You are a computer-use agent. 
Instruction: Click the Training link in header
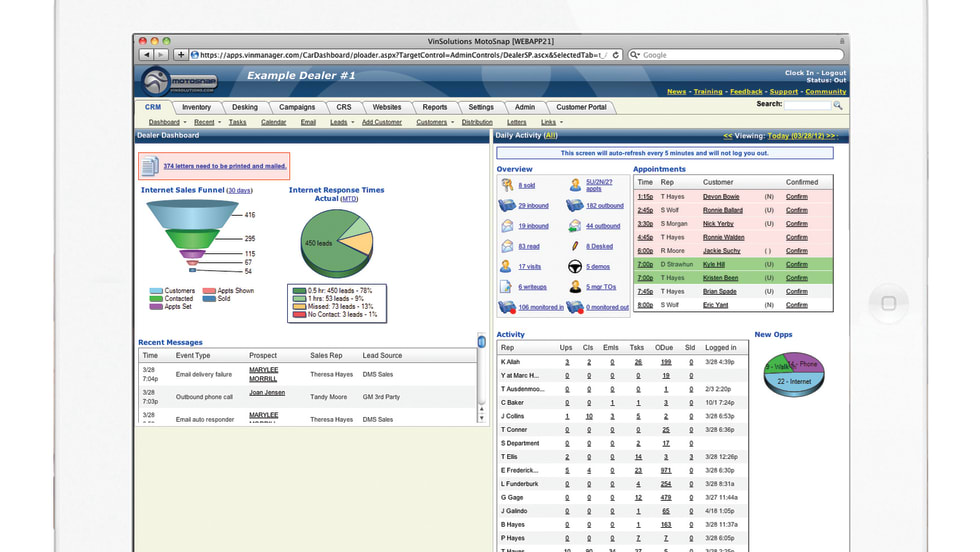point(708,92)
